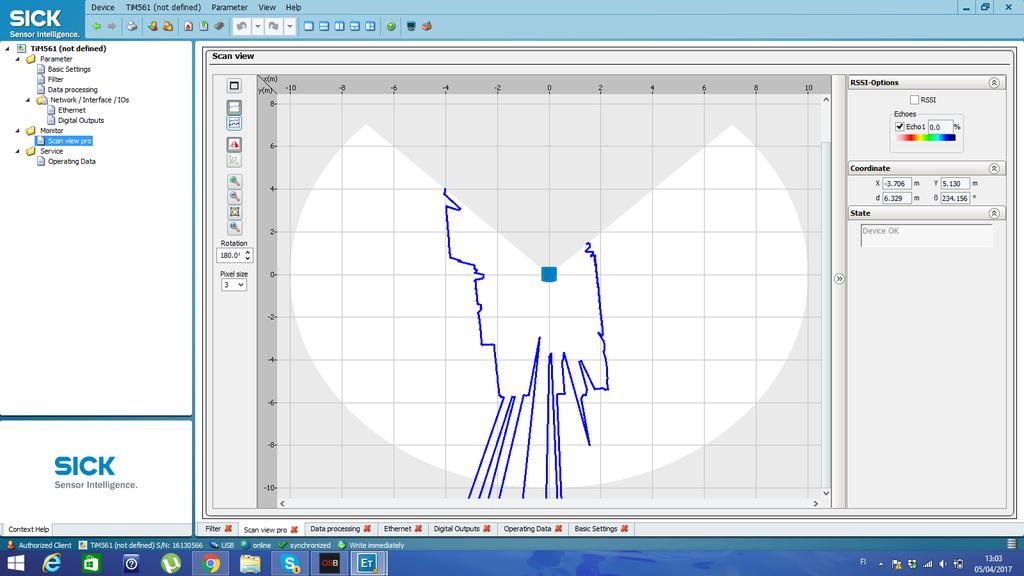Open the TiM561 (not defined) menu
The height and width of the screenshot is (576, 1024).
tap(163, 7)
